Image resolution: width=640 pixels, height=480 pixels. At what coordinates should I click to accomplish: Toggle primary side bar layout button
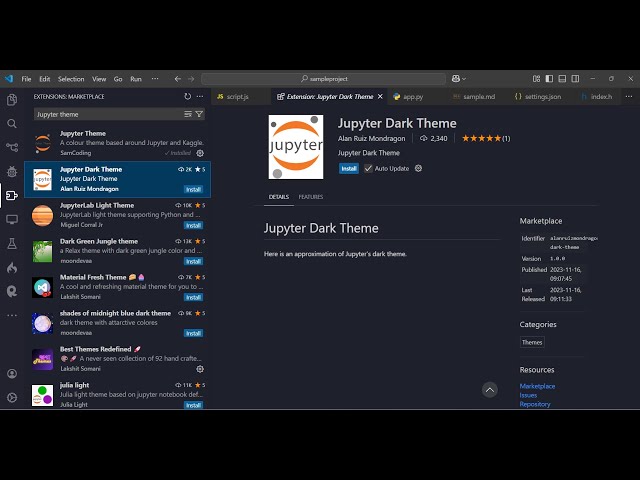pos(548,79)
